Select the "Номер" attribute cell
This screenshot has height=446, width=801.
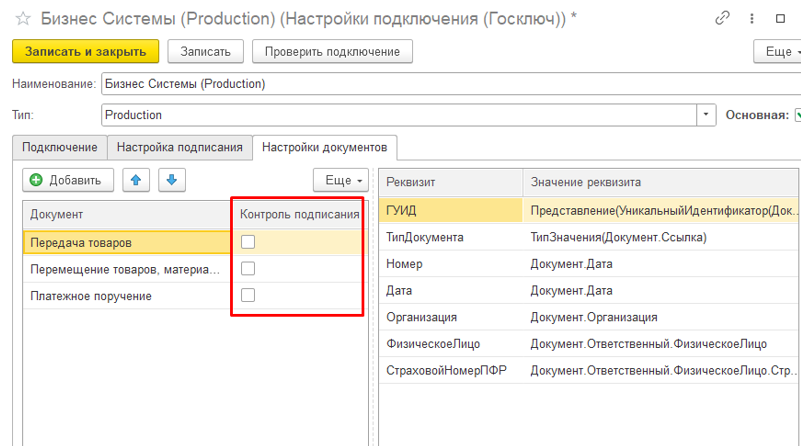click(451, 264)
